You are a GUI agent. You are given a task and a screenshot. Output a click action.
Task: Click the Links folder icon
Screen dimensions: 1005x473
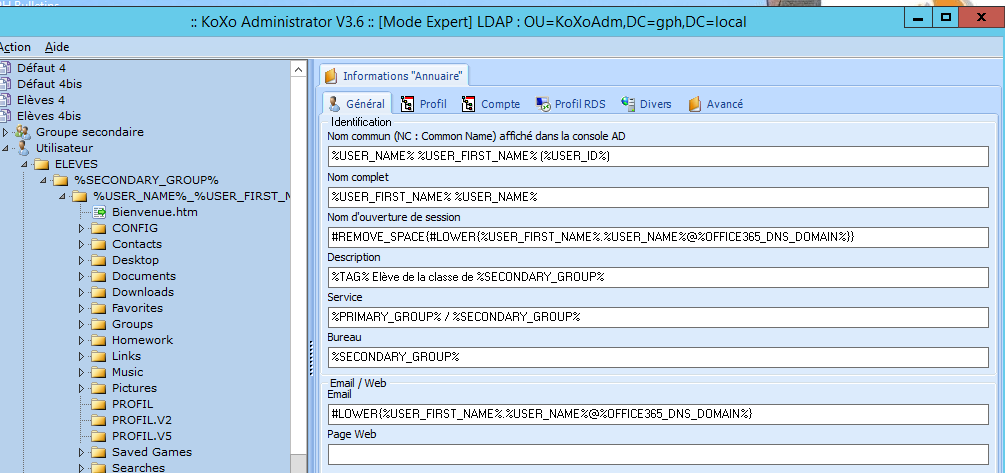point(98,356)
